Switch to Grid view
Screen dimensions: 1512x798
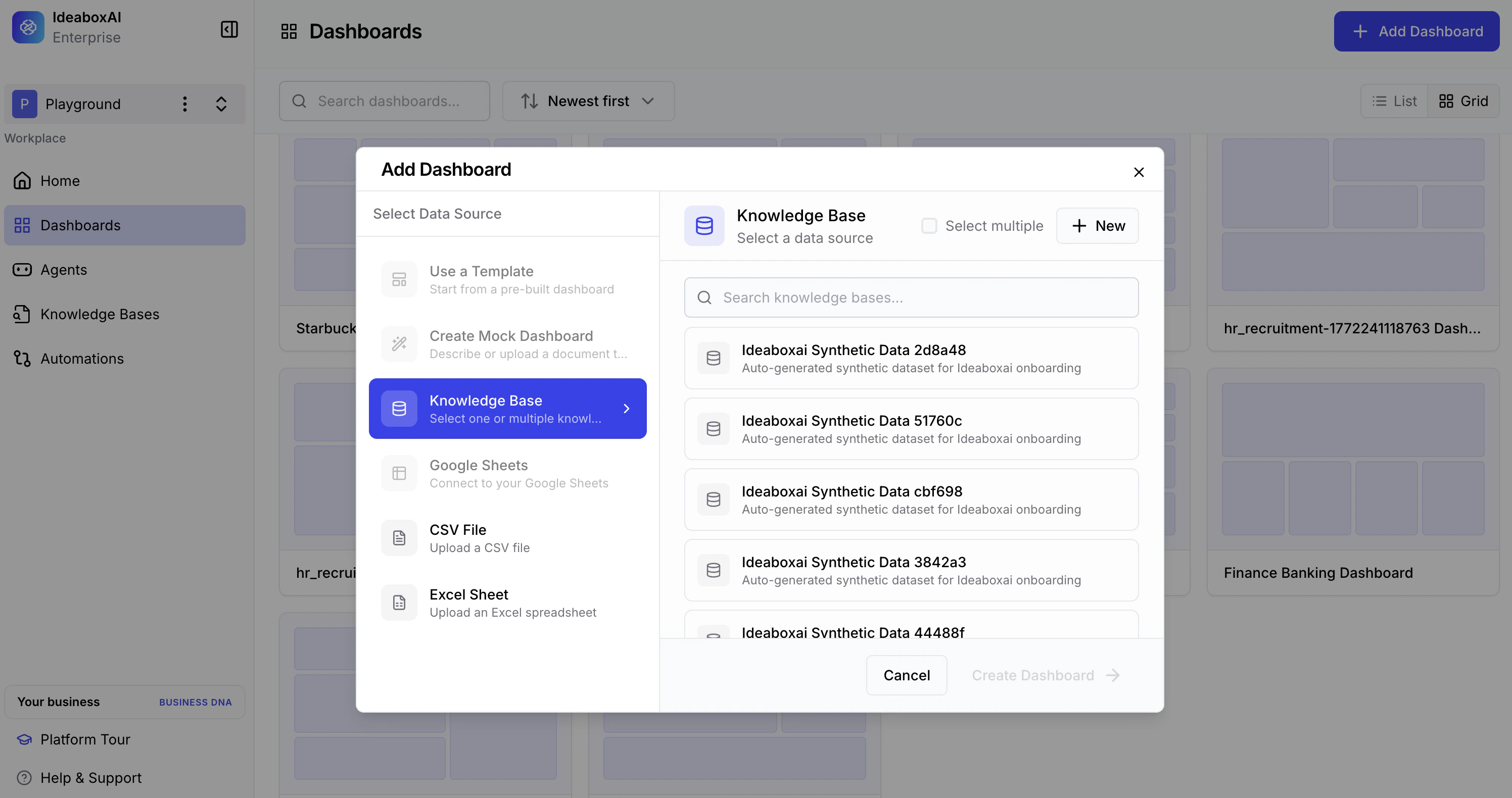coord(1463,101)
